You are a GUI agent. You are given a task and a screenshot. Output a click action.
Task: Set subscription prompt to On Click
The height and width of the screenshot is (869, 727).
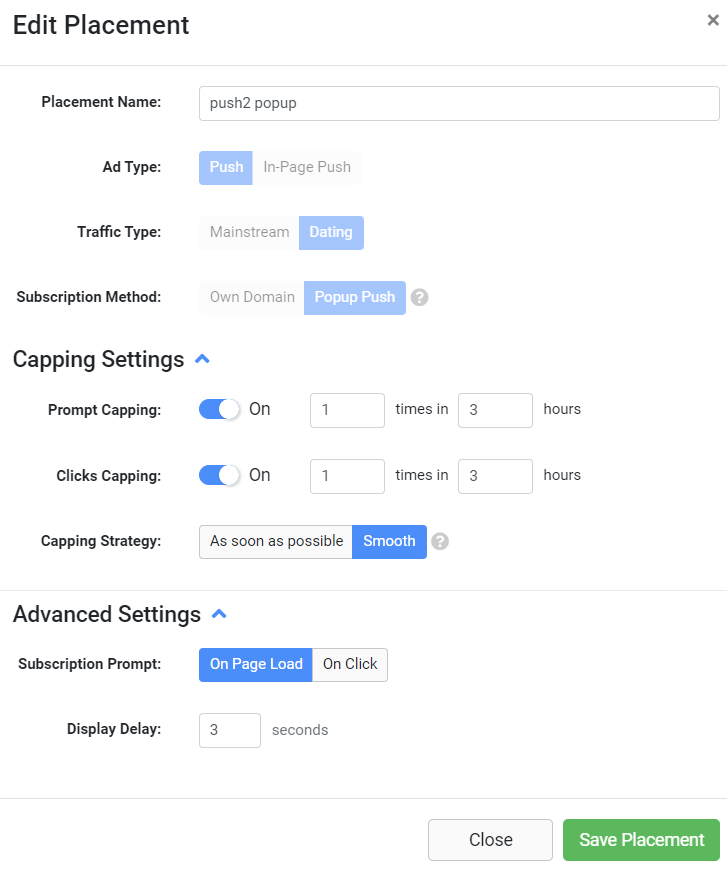point(350,664)
